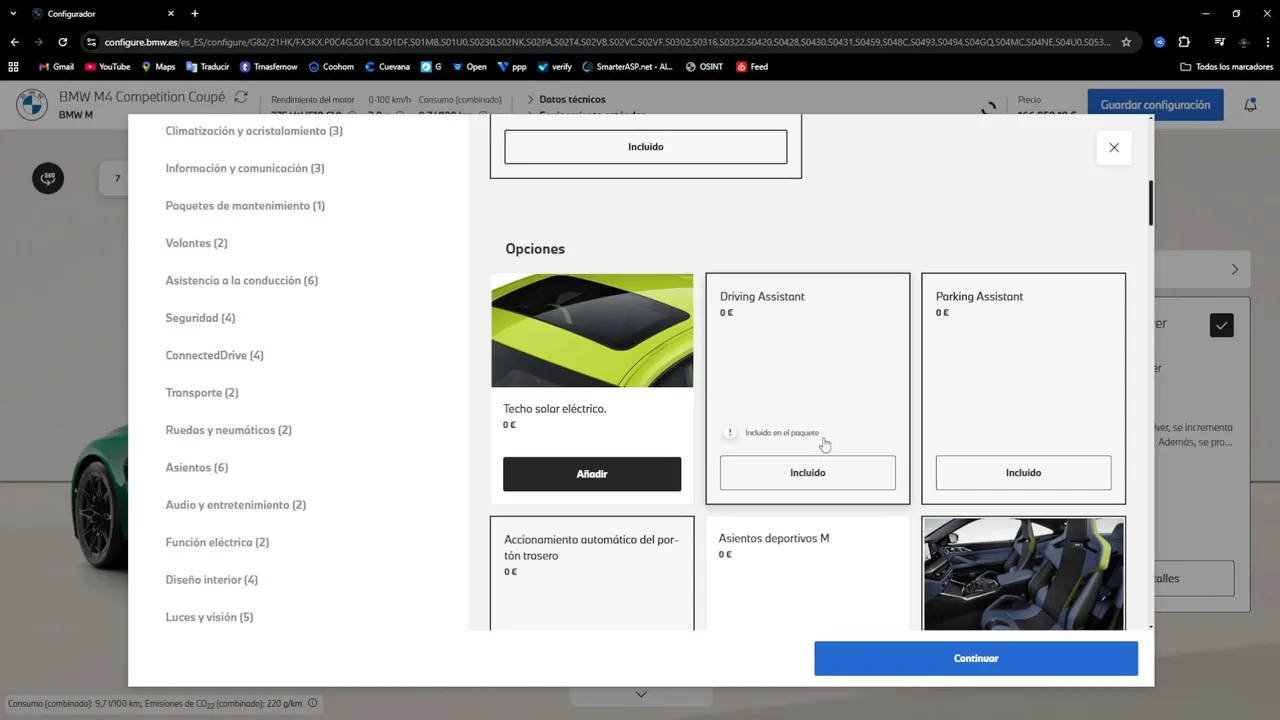
Task: Select Climatización y acristalamiento category
Action: click(x=254, y=131)
